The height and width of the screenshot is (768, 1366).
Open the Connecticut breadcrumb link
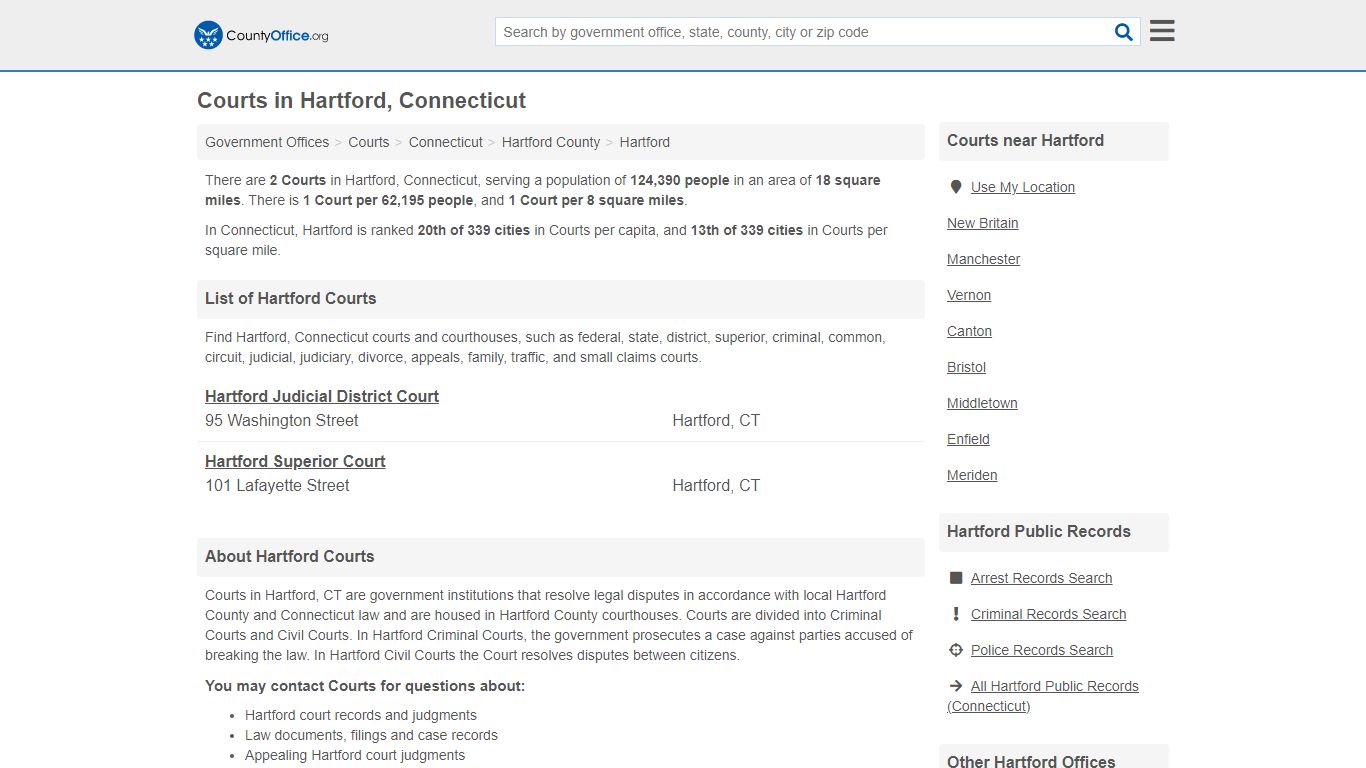pyautogui.click(x=446, y=142)
